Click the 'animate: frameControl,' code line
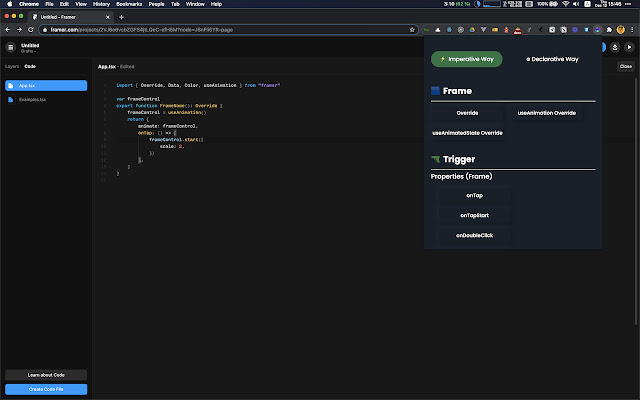Viewport: 640px width, 400px height. click(168, 126)
